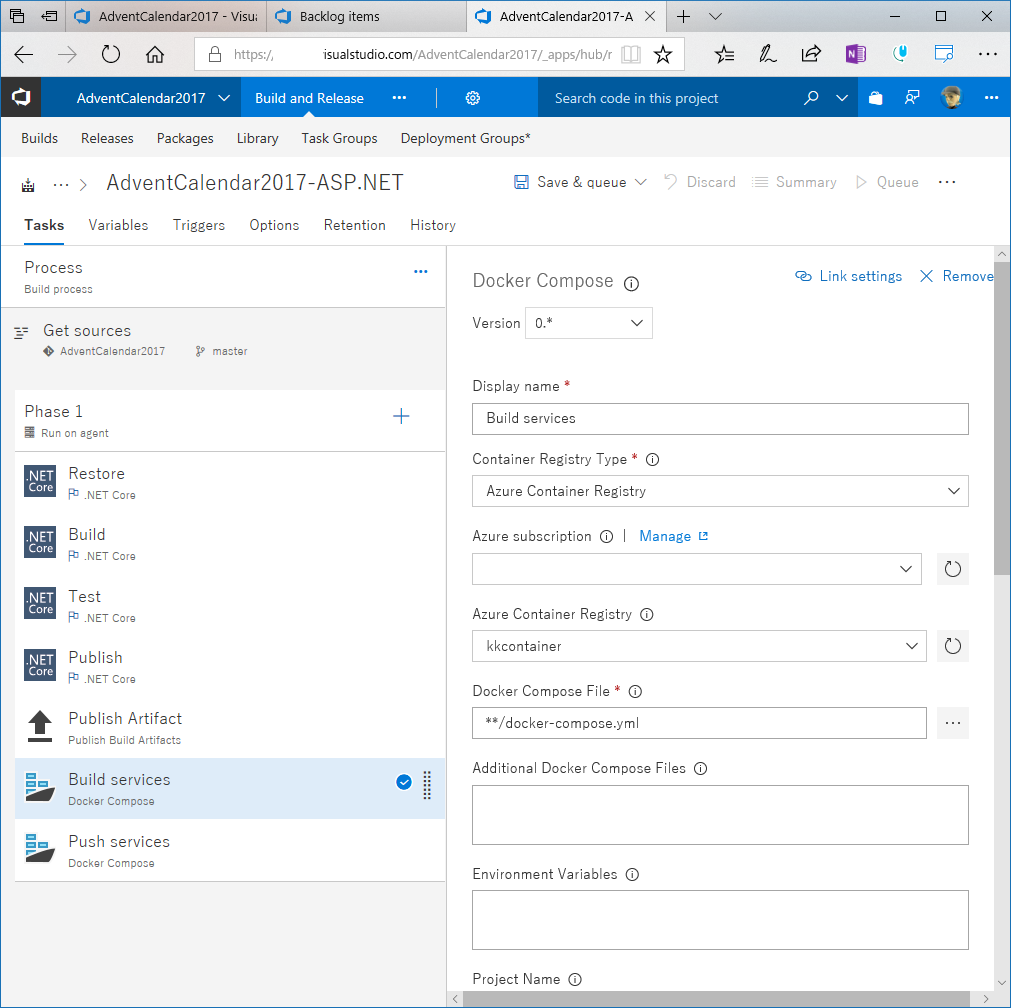Image resolution: width=1011 pixels, height=1008 pixels.
Task: Browse for Docker Compose file
Action: [952, 723]
